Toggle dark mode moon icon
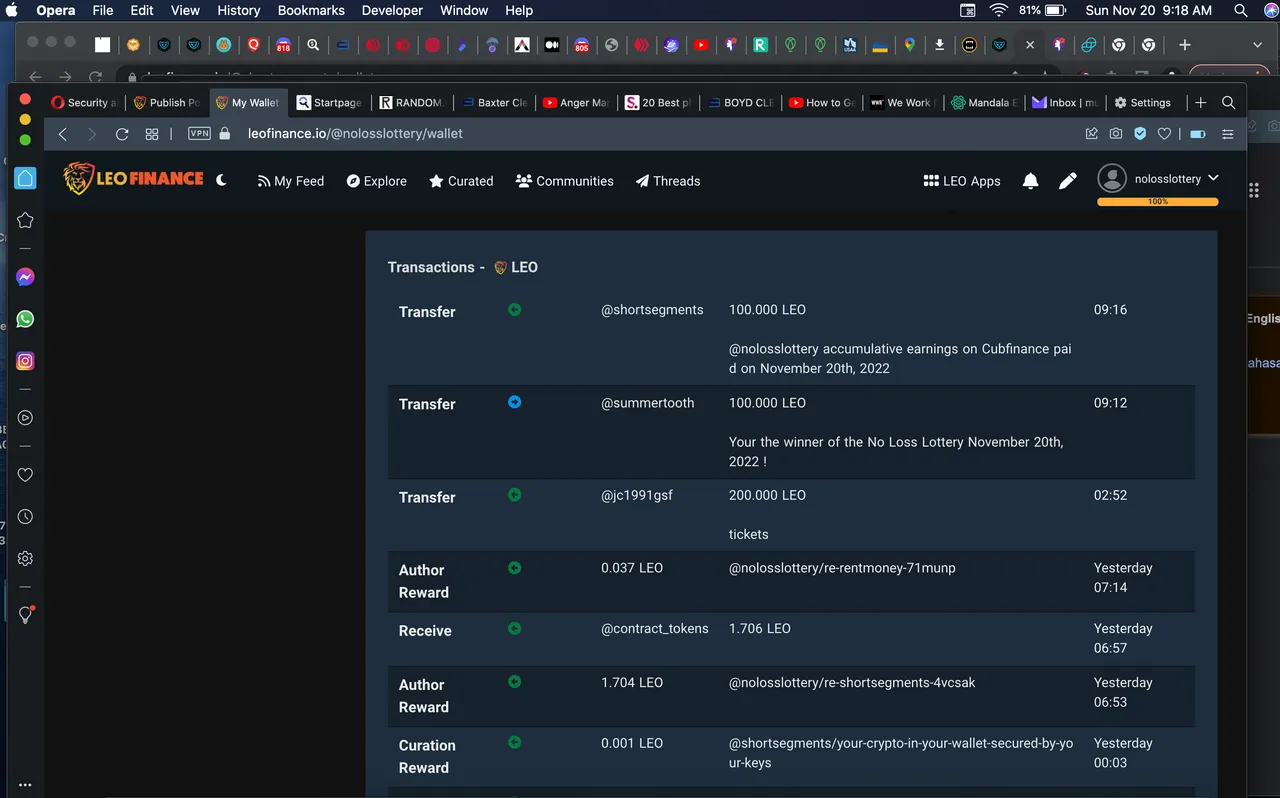The image size is (1280, 798). [222, 180]
